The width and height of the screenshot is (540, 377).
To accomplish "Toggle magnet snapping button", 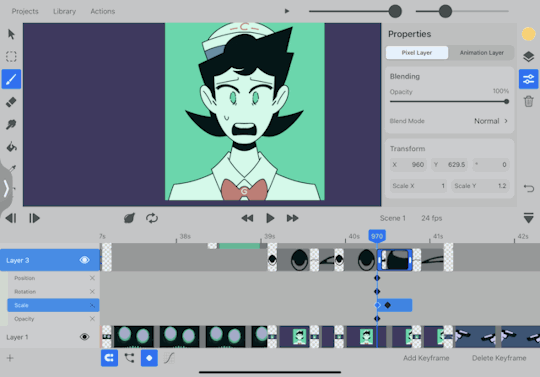I will 109,358.
